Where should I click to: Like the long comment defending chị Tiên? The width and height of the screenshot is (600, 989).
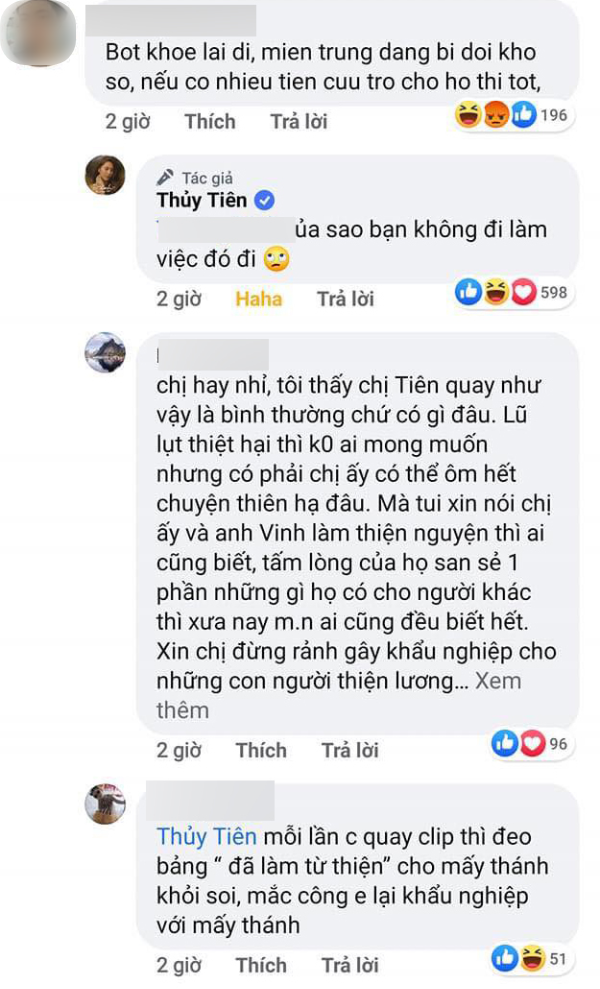(x=261, y=750)
